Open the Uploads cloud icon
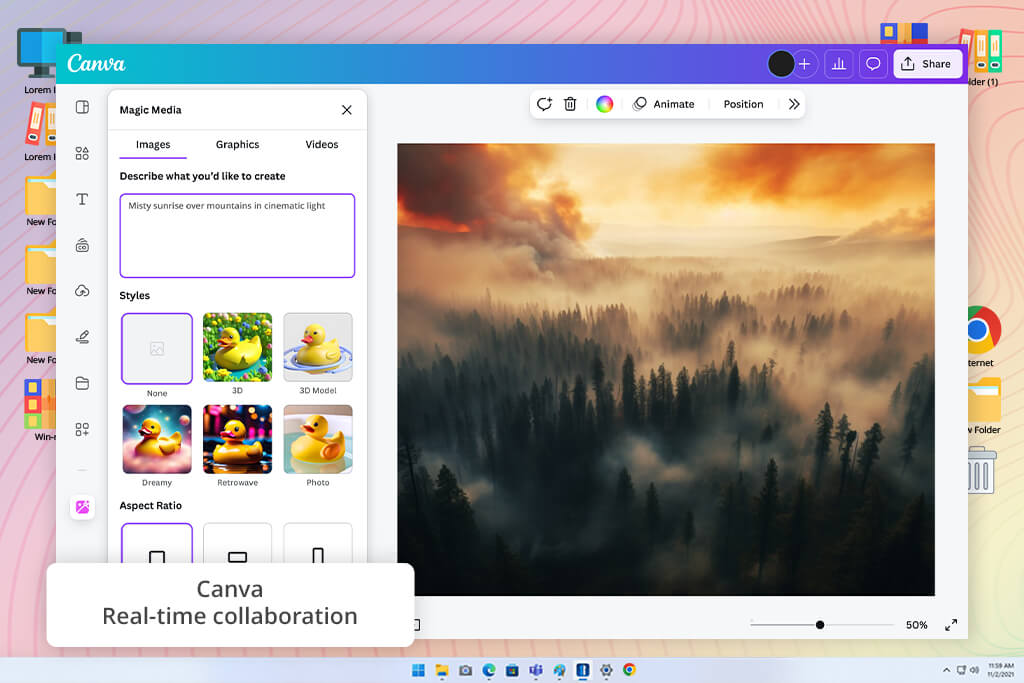This screenshot has width=1024, height=683. (82, 291)
